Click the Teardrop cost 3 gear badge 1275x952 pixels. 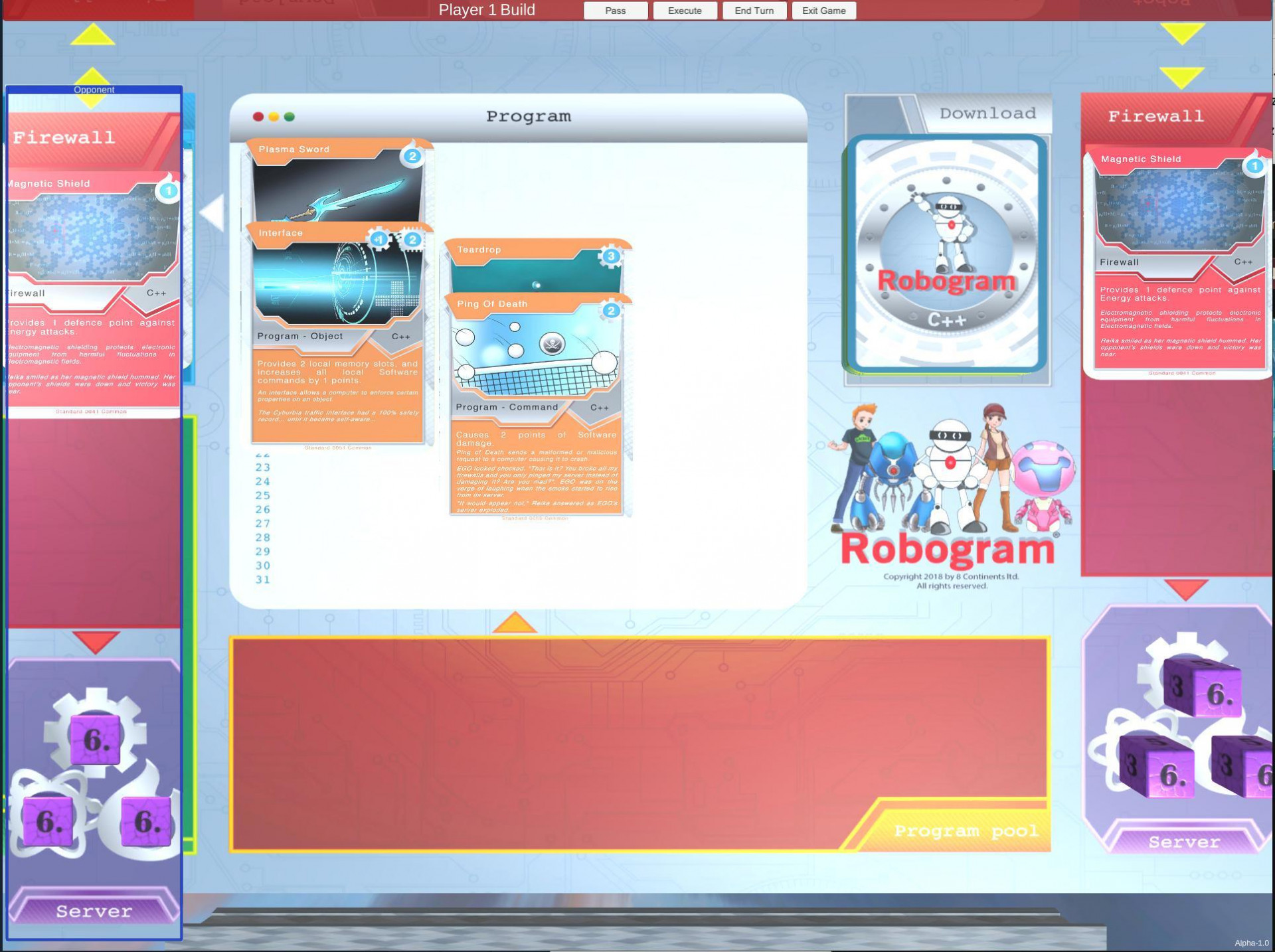tap(611, 256)
